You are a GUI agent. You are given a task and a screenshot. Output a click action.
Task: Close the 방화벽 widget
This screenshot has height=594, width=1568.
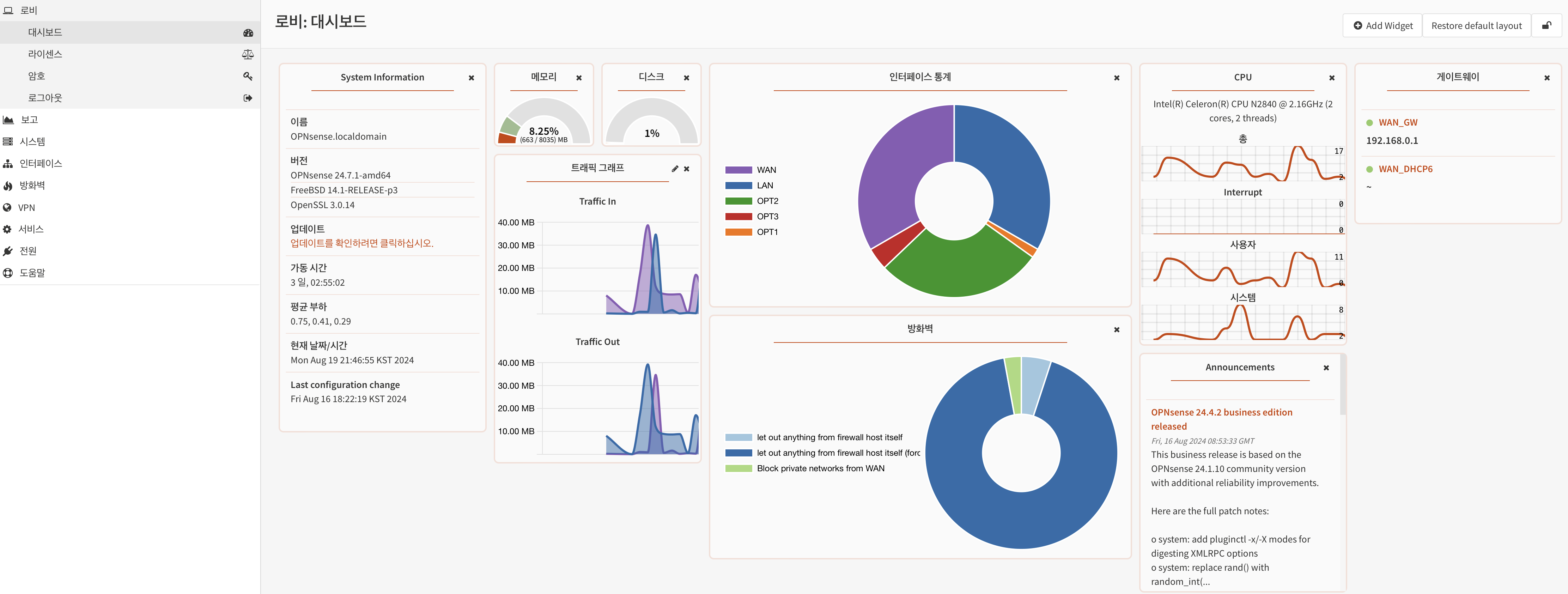point(1116,330)
